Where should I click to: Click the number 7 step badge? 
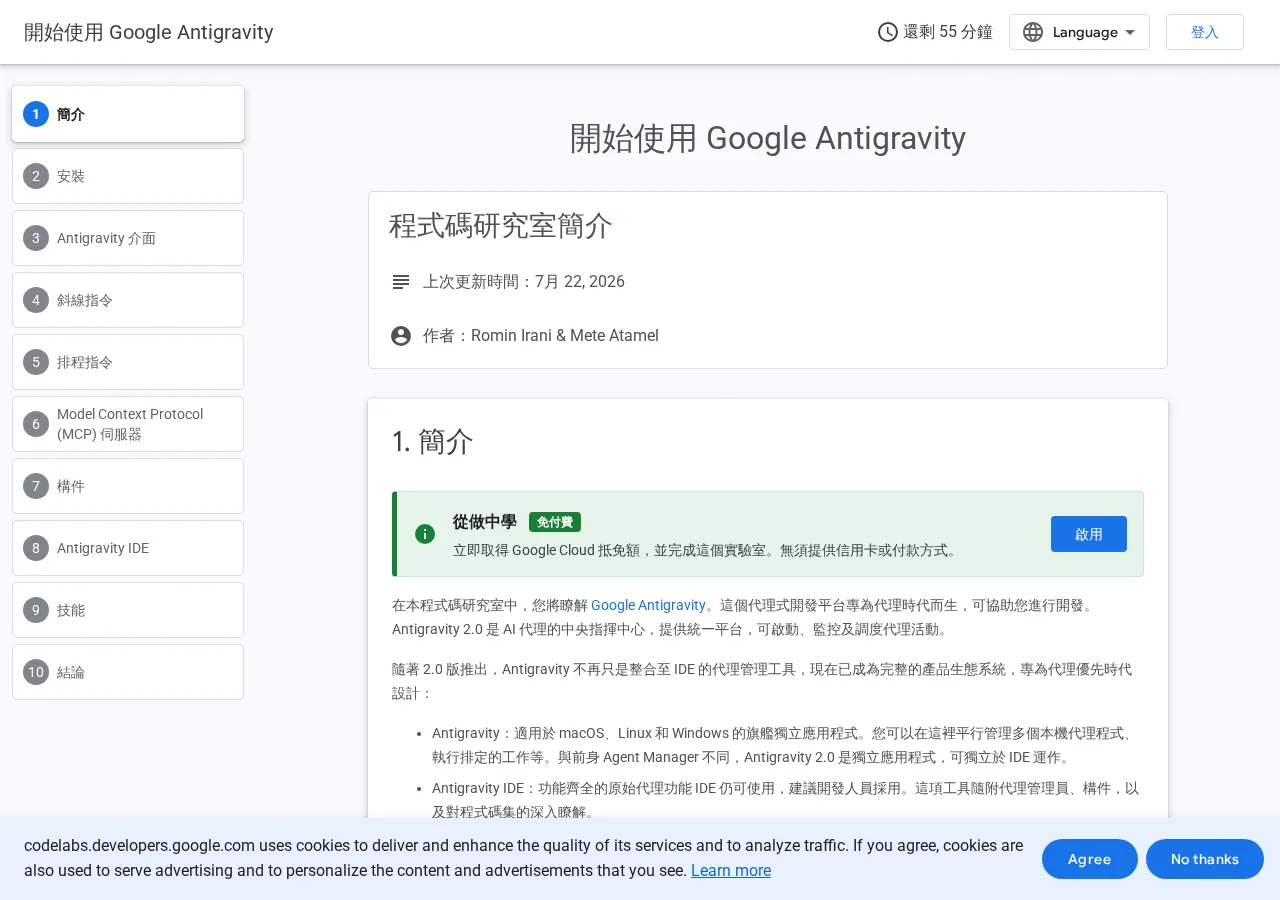(36, 486)
